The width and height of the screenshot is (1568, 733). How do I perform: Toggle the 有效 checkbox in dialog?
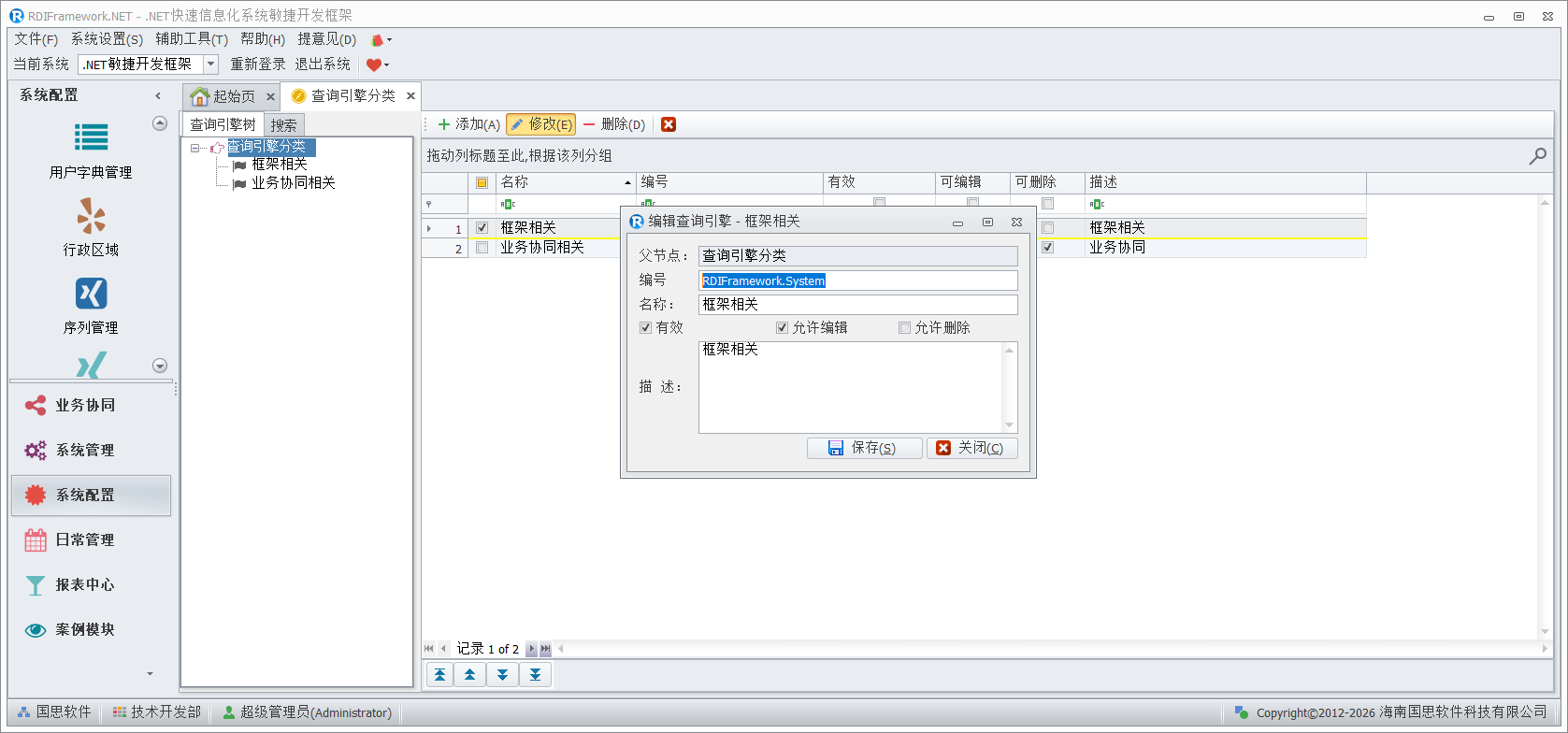pyautogui.click(x=645, y=328)
